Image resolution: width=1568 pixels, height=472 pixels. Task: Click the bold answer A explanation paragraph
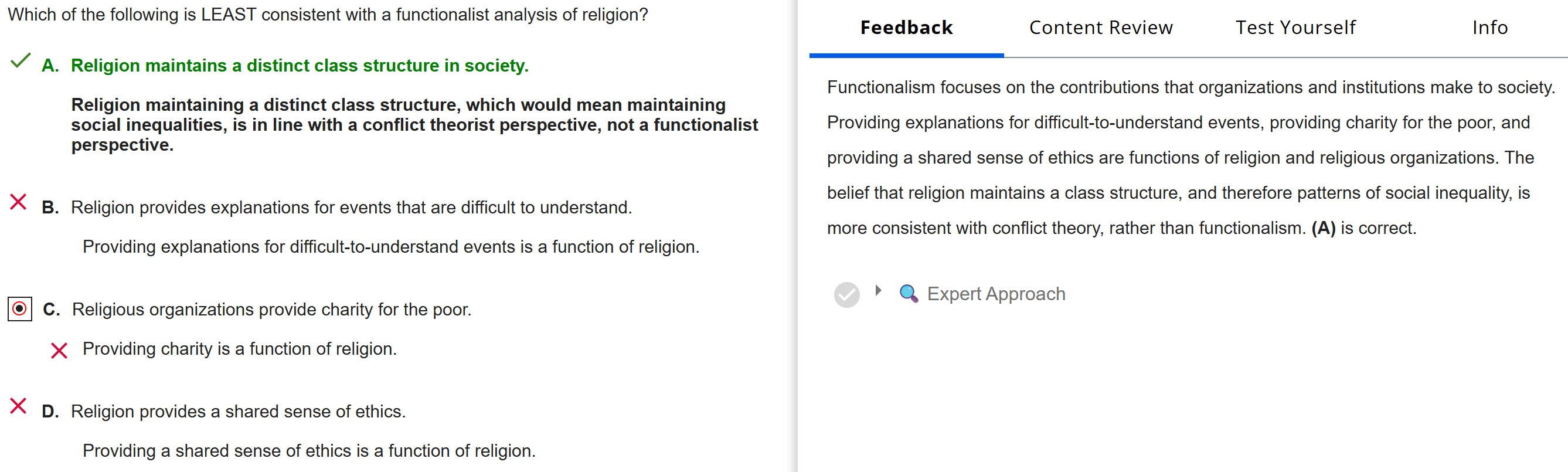point(414,125)
